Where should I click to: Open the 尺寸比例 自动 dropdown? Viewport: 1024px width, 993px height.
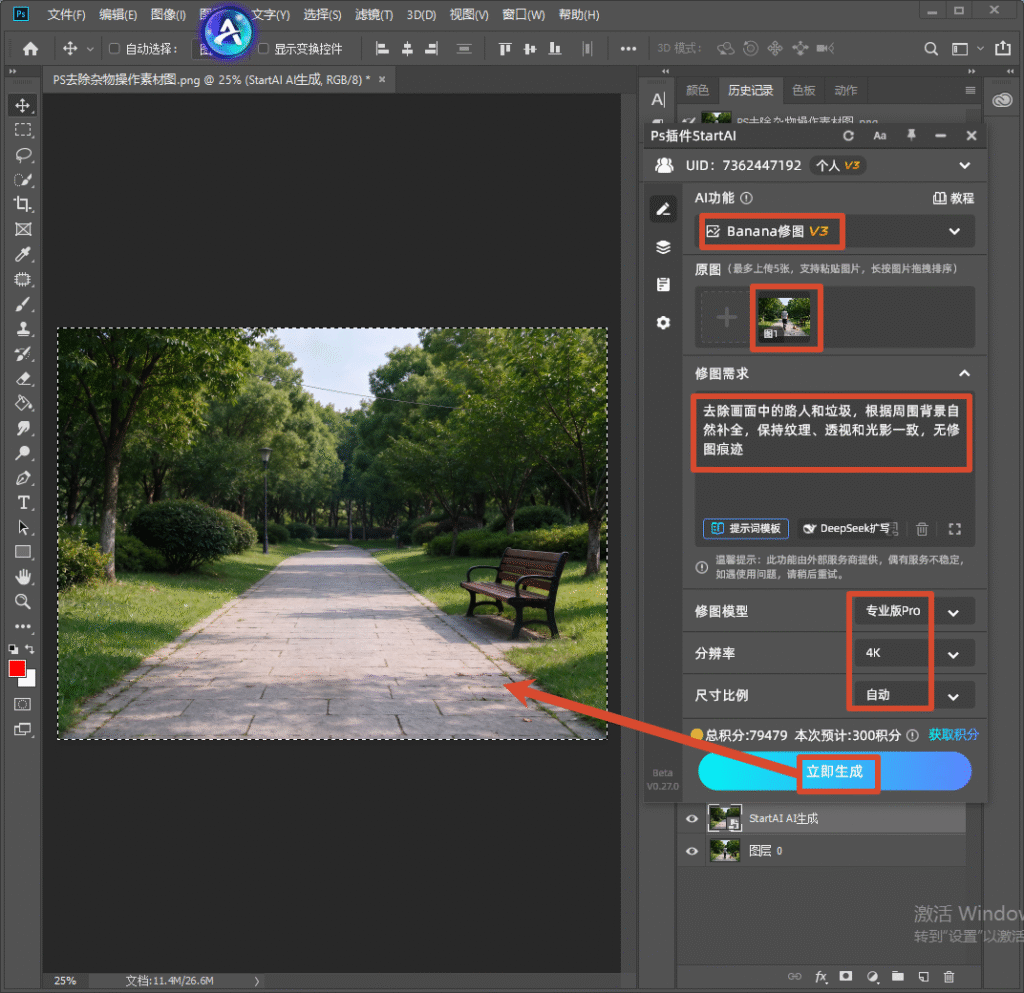point(914,695)
